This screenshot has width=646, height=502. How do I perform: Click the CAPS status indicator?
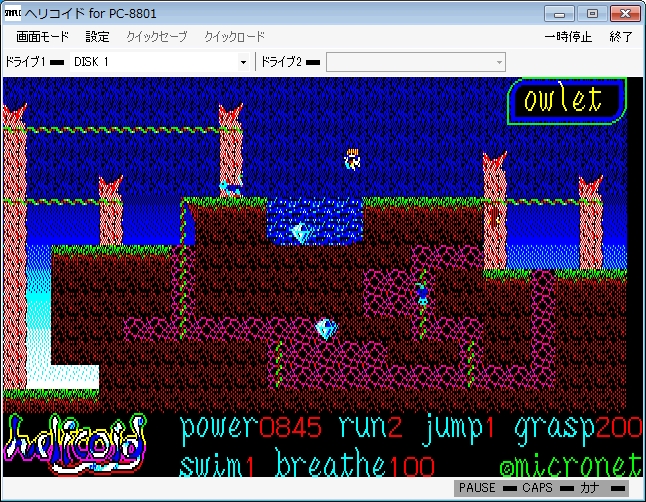[x=548, y=488]
